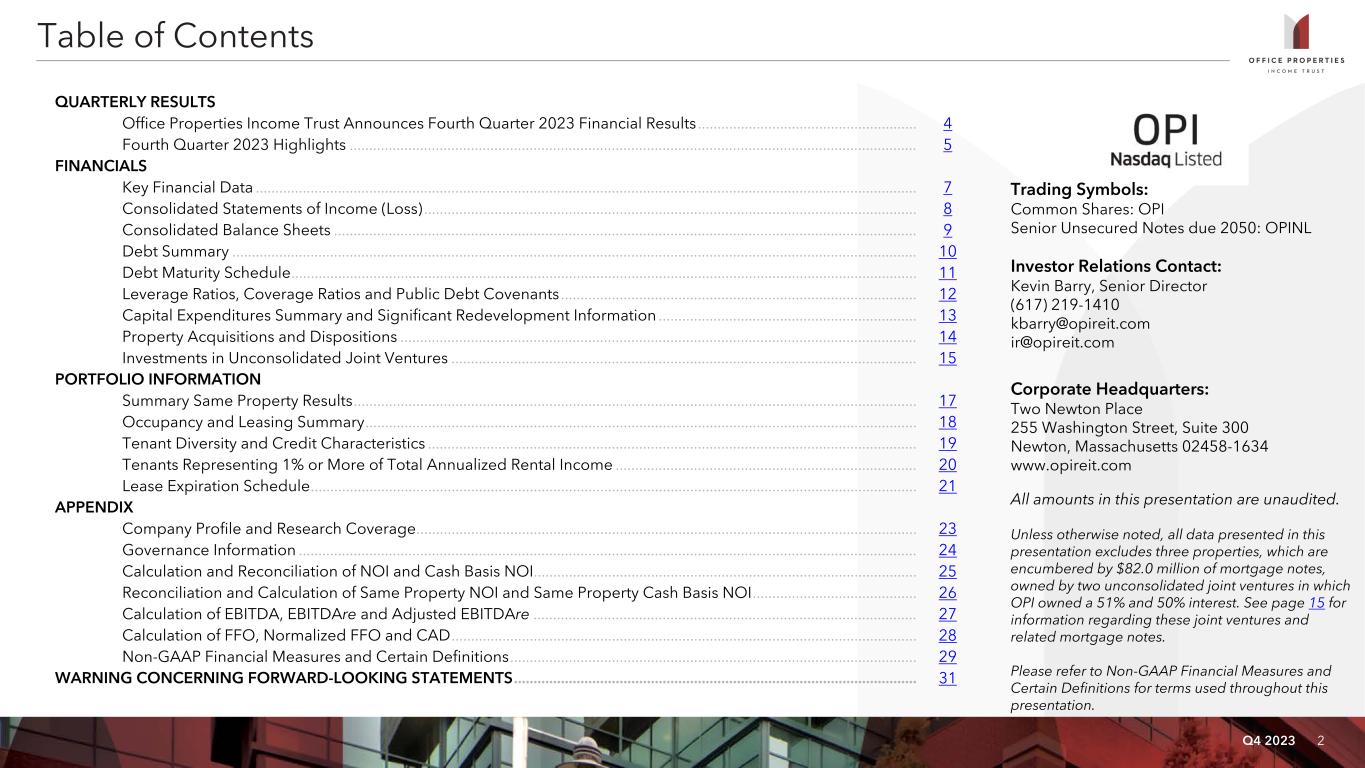Image resolution: width=1365 pixels, height=768 pixels.
Task: Open Key Financial Data page 7 link
Action: pos(947,188)
